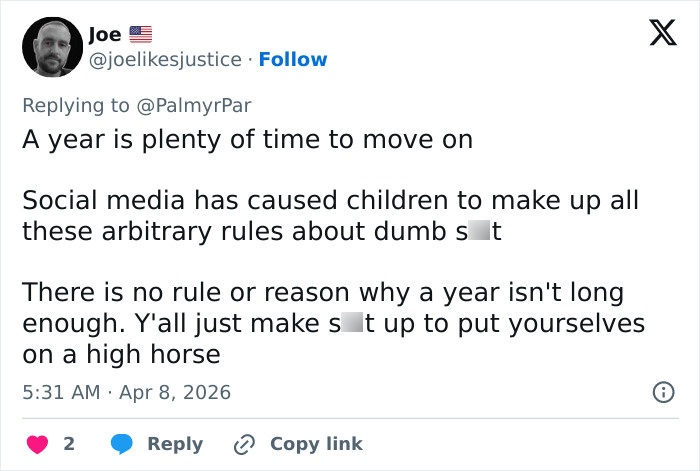The width and height of the screenshot is (700, 471).
Task: Click the censored block after "dumb"
Action: (x=479, y=231)
